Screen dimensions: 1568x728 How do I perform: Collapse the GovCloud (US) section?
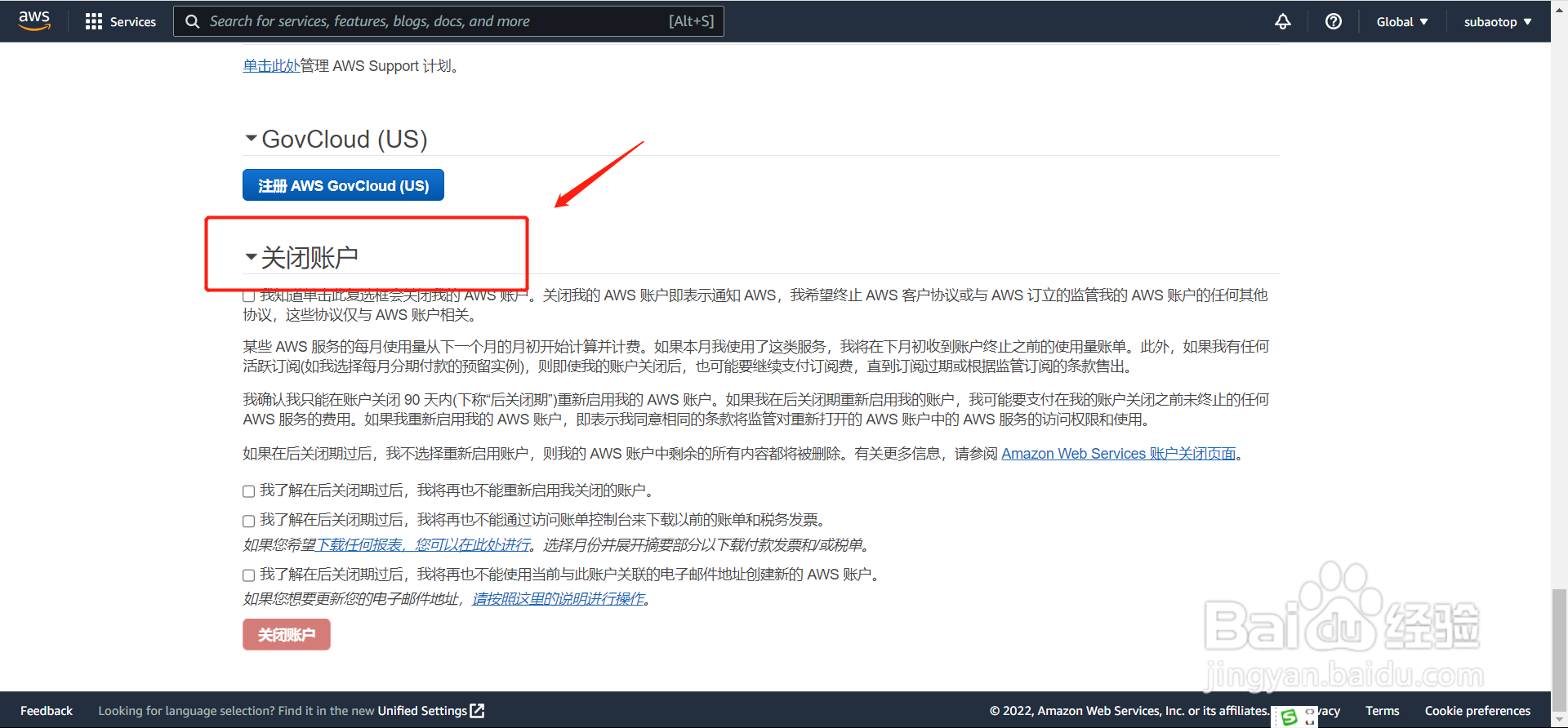[252, 139]
